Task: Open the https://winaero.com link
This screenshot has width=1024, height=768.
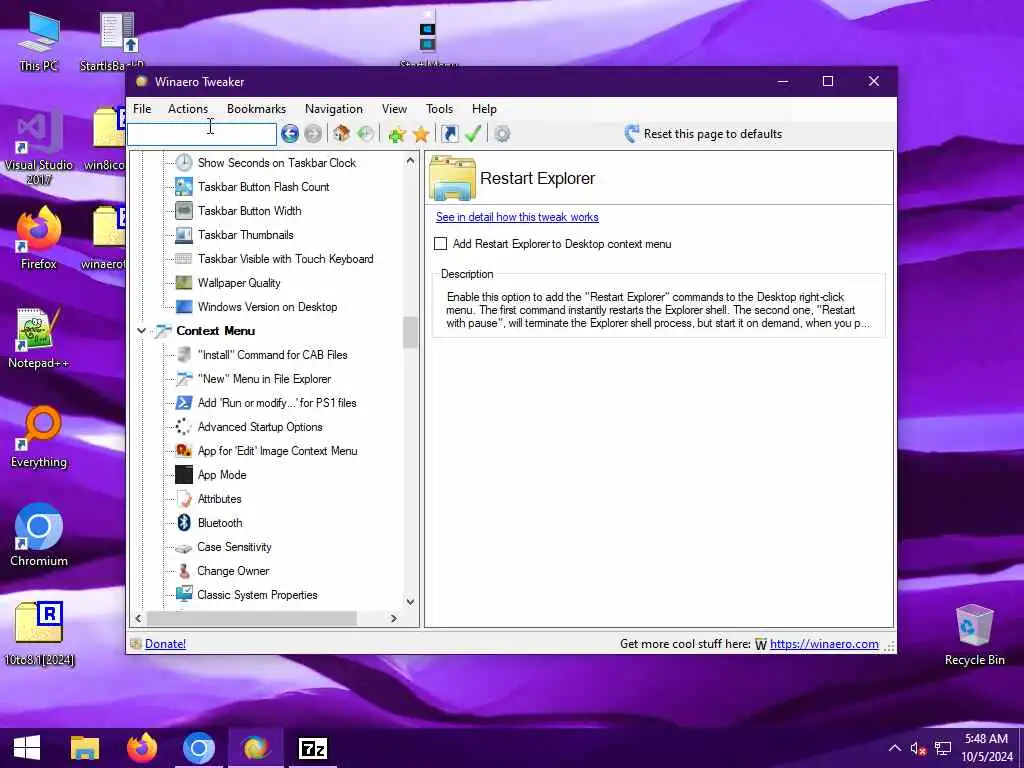Action: [824, 644]
